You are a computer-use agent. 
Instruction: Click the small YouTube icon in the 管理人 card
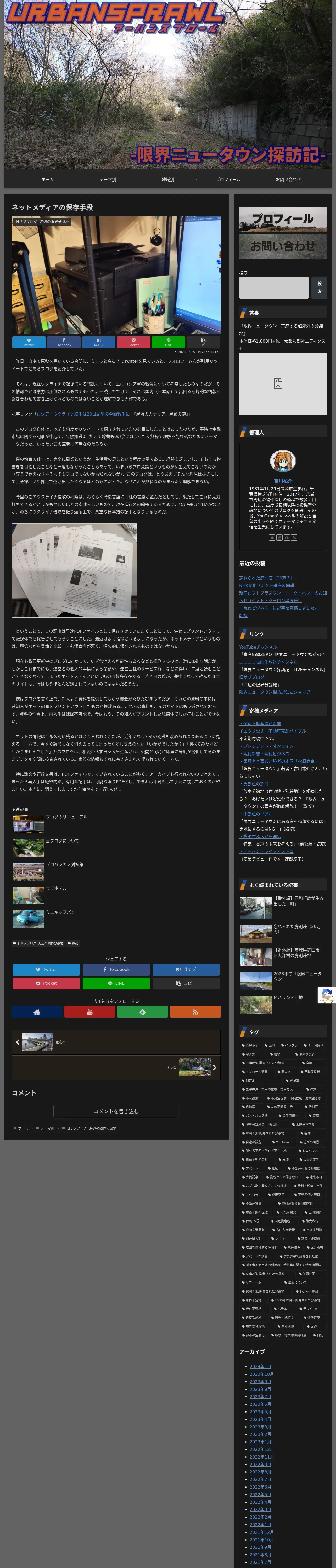(x=279, y=538)
